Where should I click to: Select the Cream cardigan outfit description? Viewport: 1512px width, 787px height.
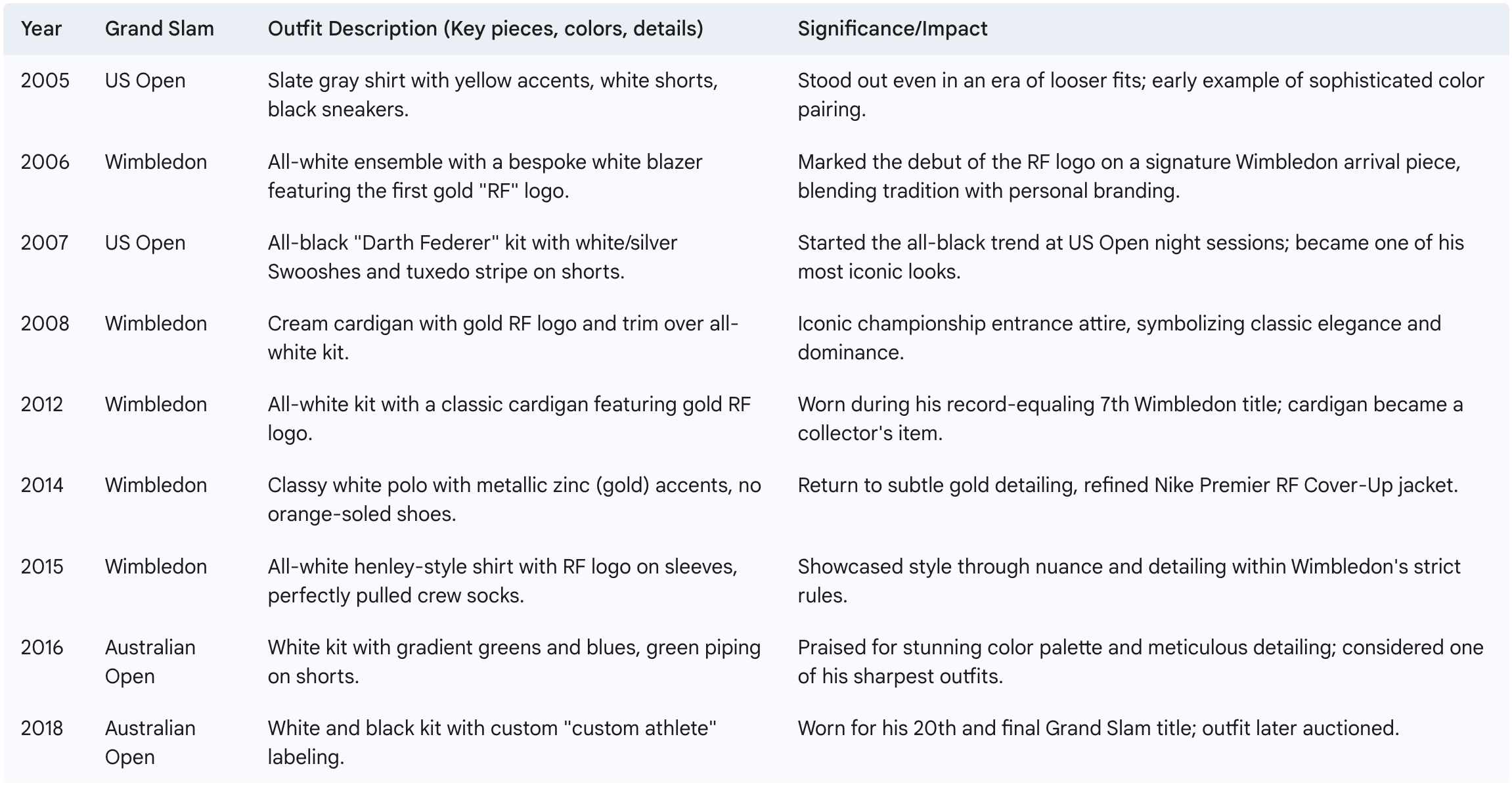point(503,338)
